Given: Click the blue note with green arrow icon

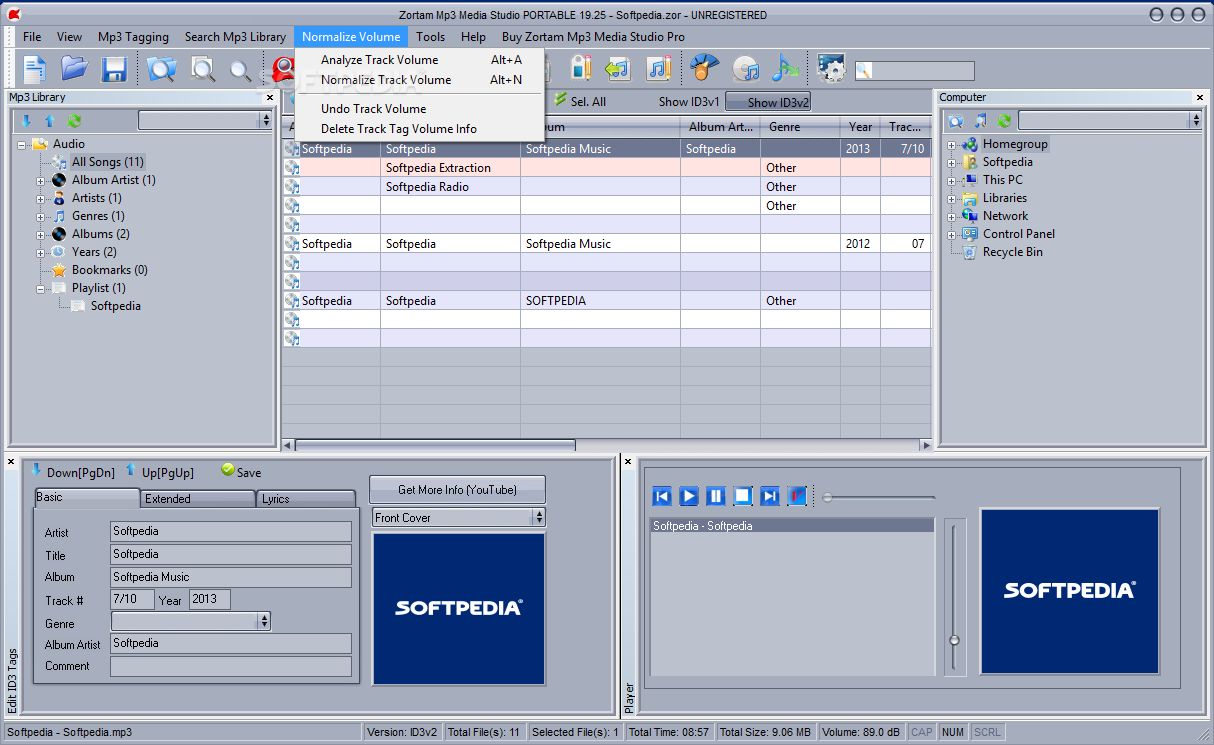Looking at the screenshot, I should [x=785, y=68].
